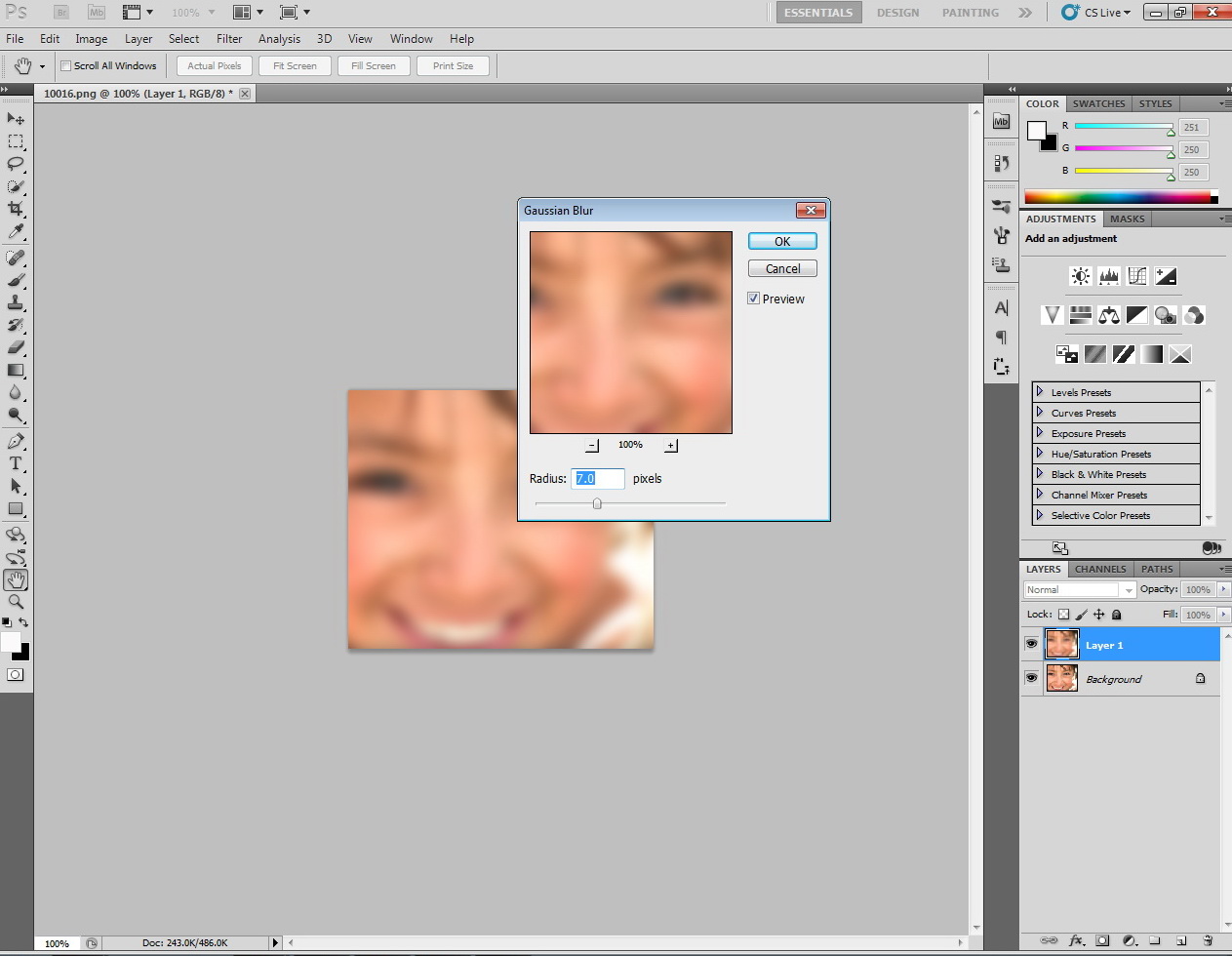Select the Lasso tool

point(16,164)
